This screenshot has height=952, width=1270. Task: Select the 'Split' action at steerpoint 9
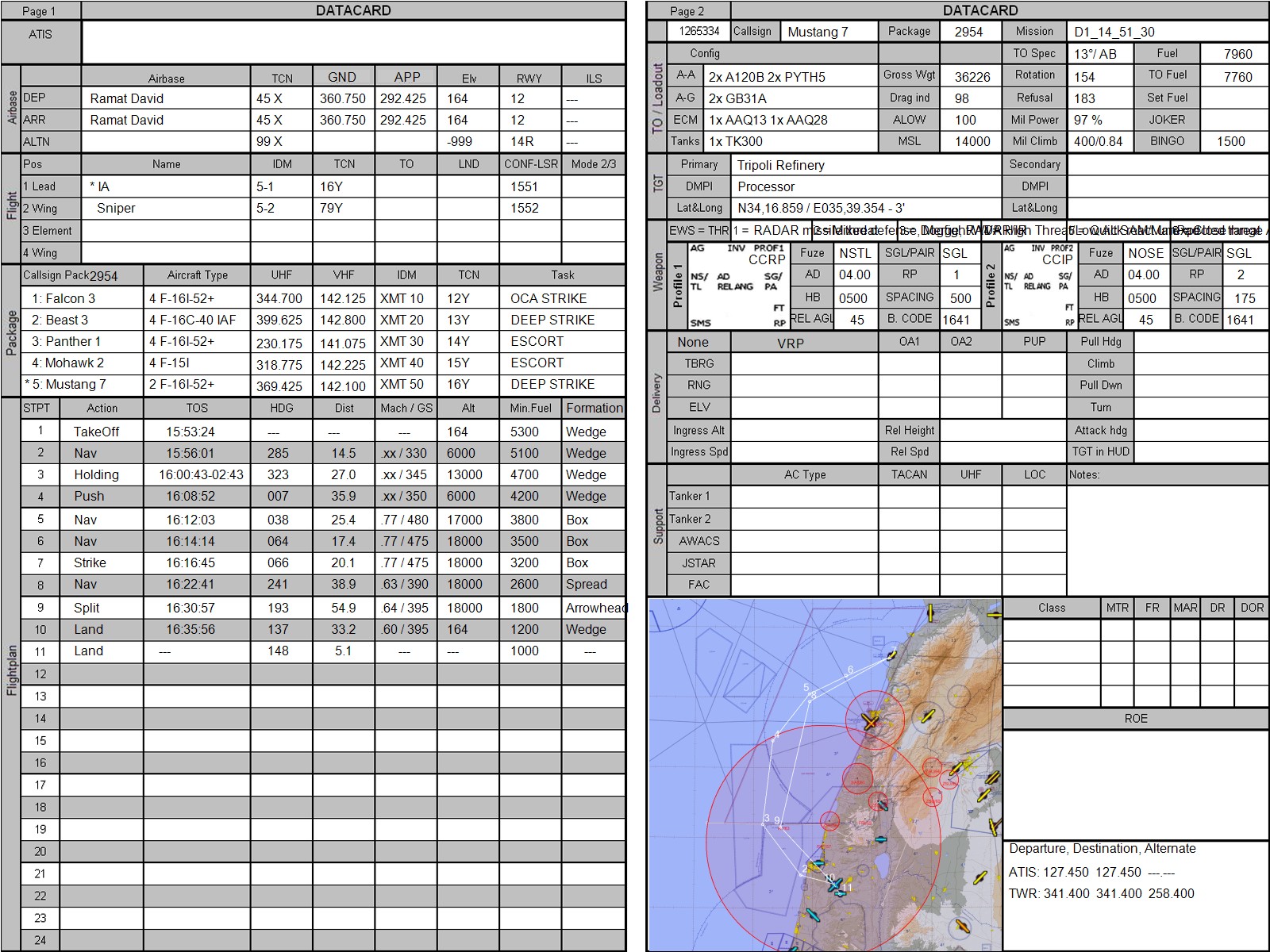87,608
